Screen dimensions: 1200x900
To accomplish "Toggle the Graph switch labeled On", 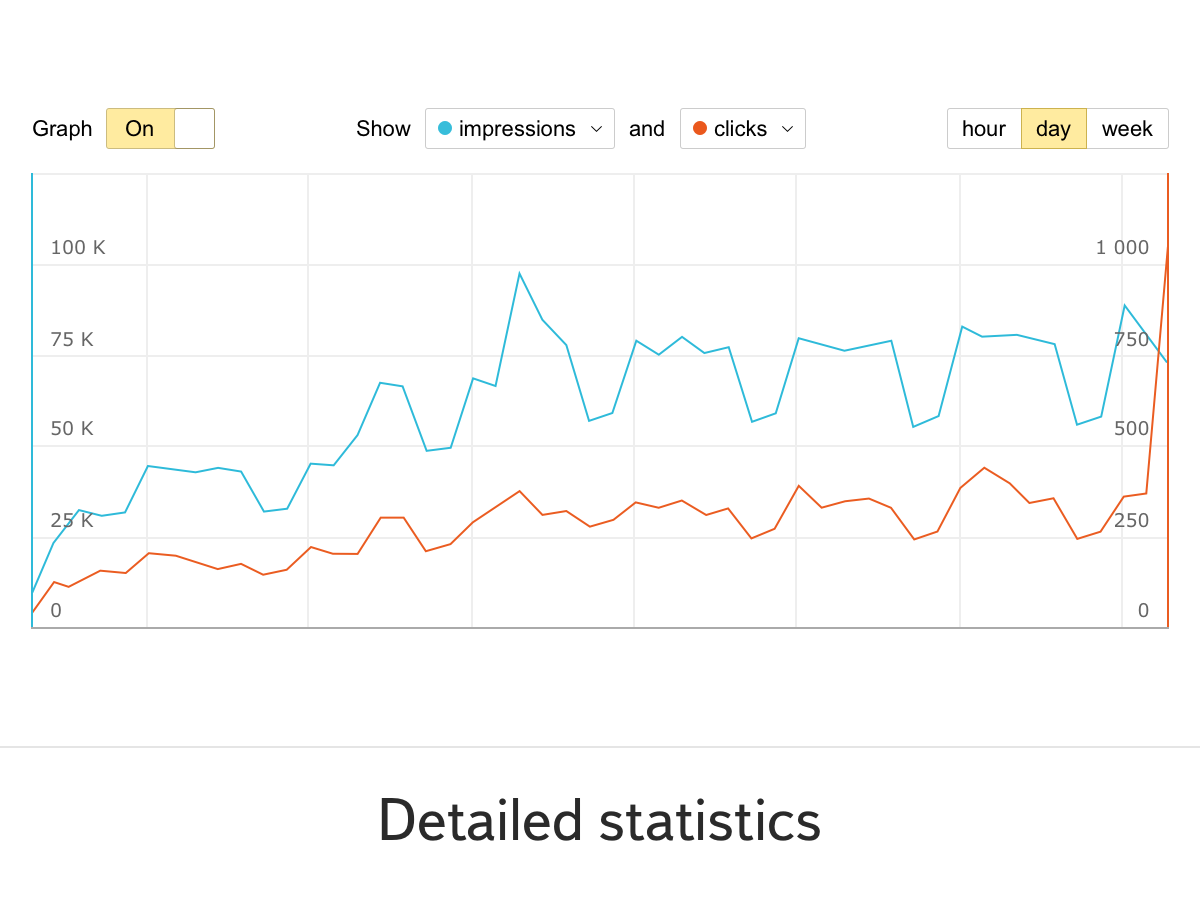I will pos(140,129).
